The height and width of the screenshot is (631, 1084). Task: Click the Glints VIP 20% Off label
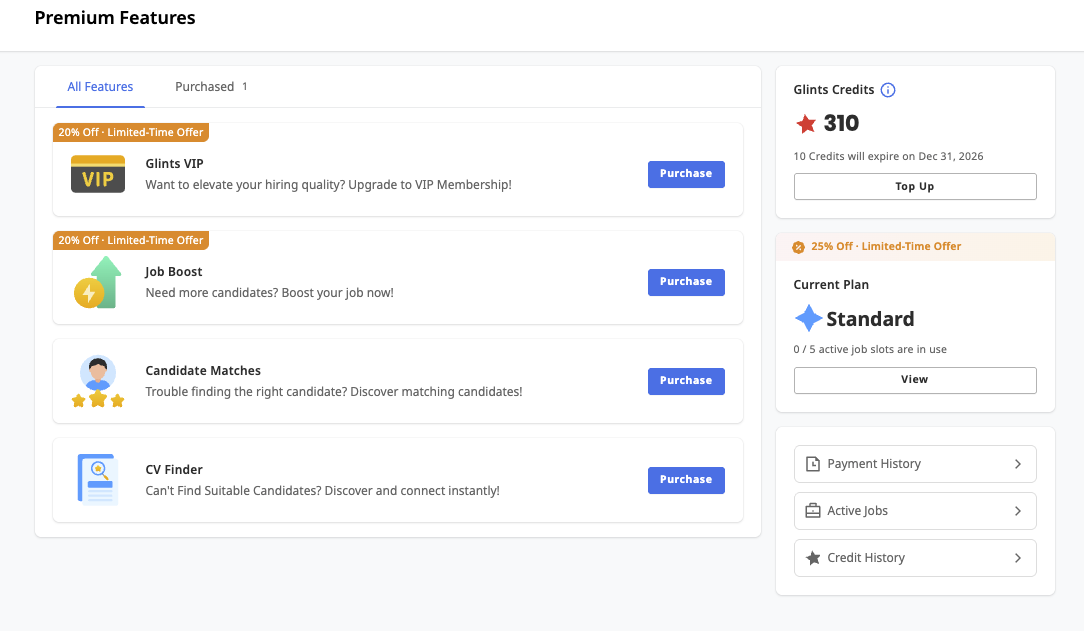pos(131,132)
